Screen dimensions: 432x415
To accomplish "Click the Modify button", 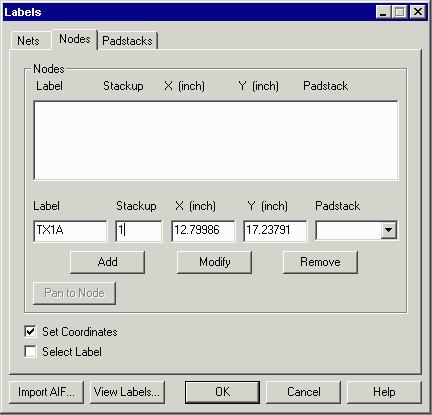I will click(214, 262).
